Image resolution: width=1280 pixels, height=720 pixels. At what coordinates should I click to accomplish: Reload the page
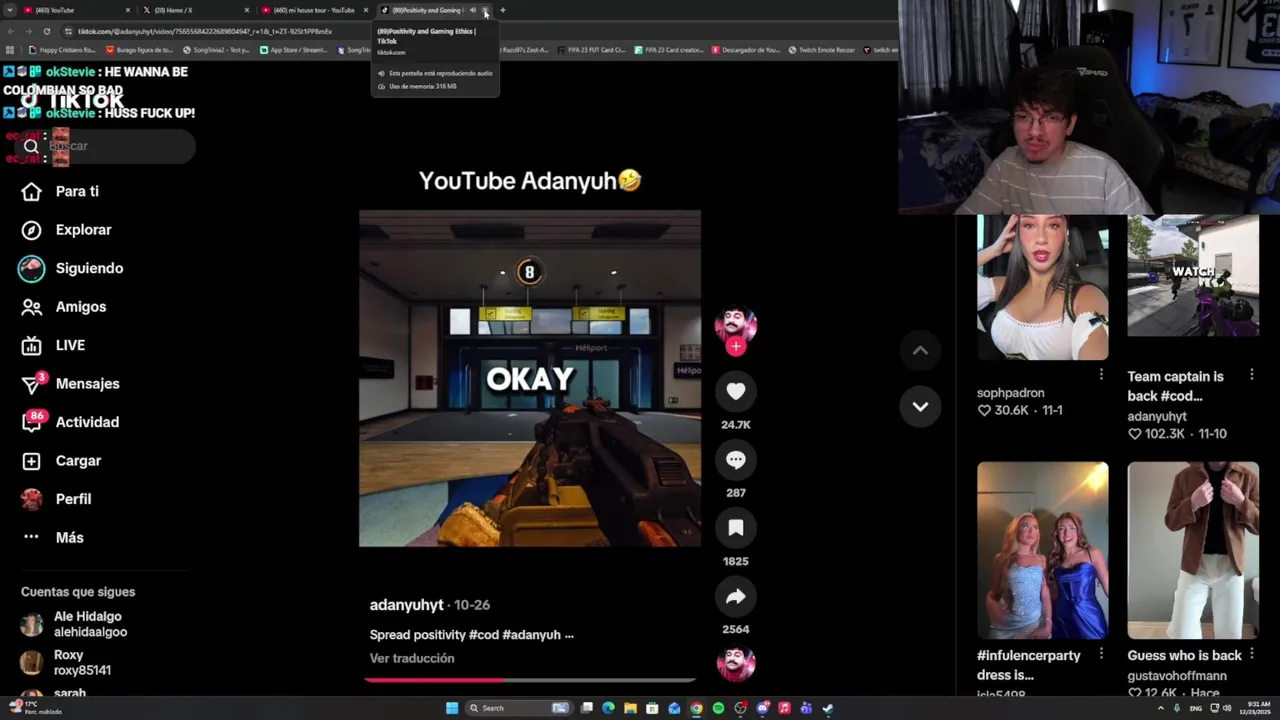pyautogui.click(x=47, y=31)
